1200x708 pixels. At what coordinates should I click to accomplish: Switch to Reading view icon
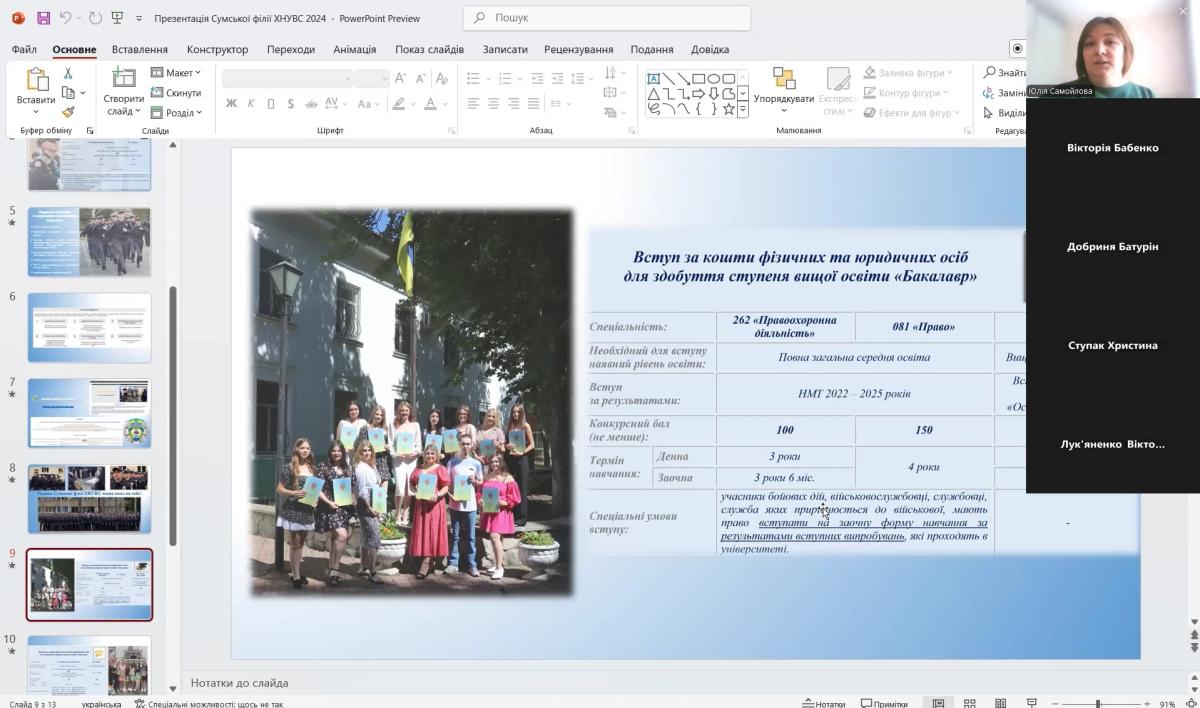[x=1000, y=703]
